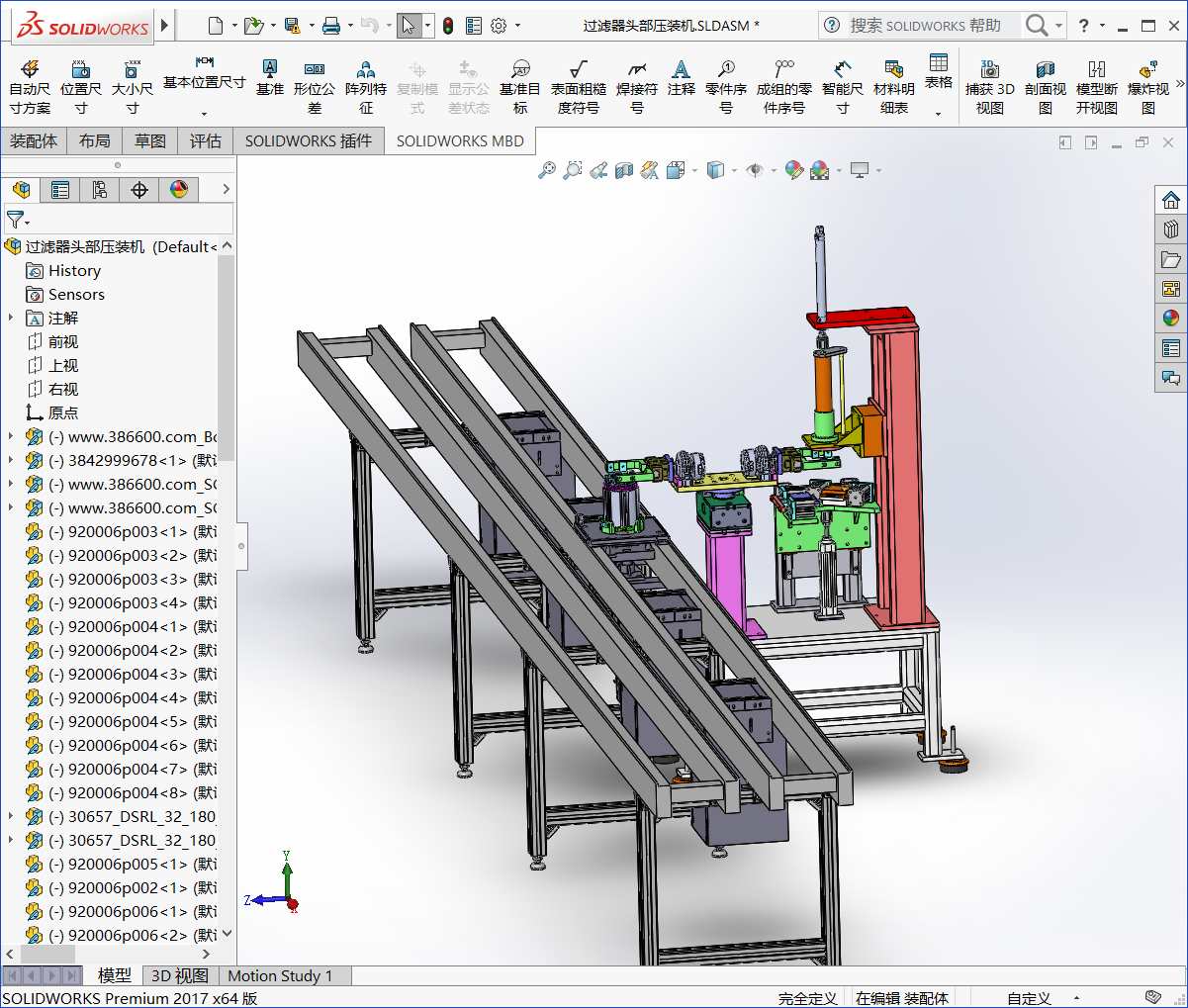Click the 阵列特征 tool

point(366,87)
